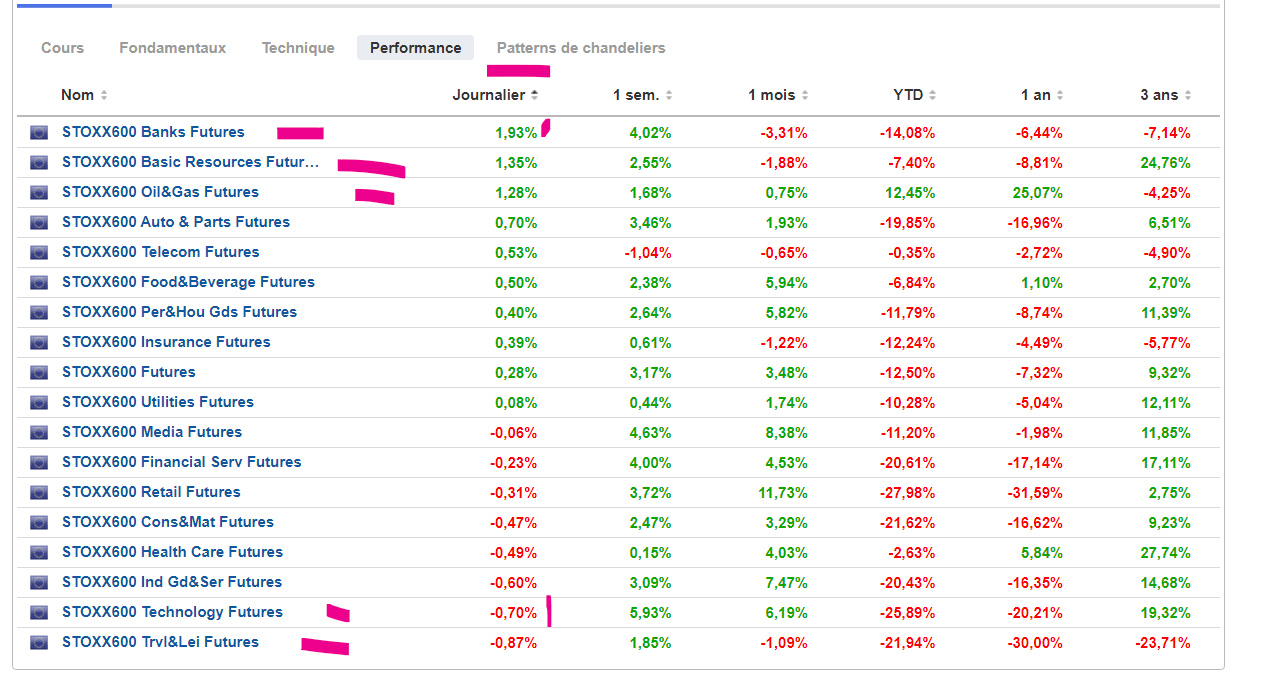Open the Fondamentaux tab
1265x681 pixels.
coord(172,48)
